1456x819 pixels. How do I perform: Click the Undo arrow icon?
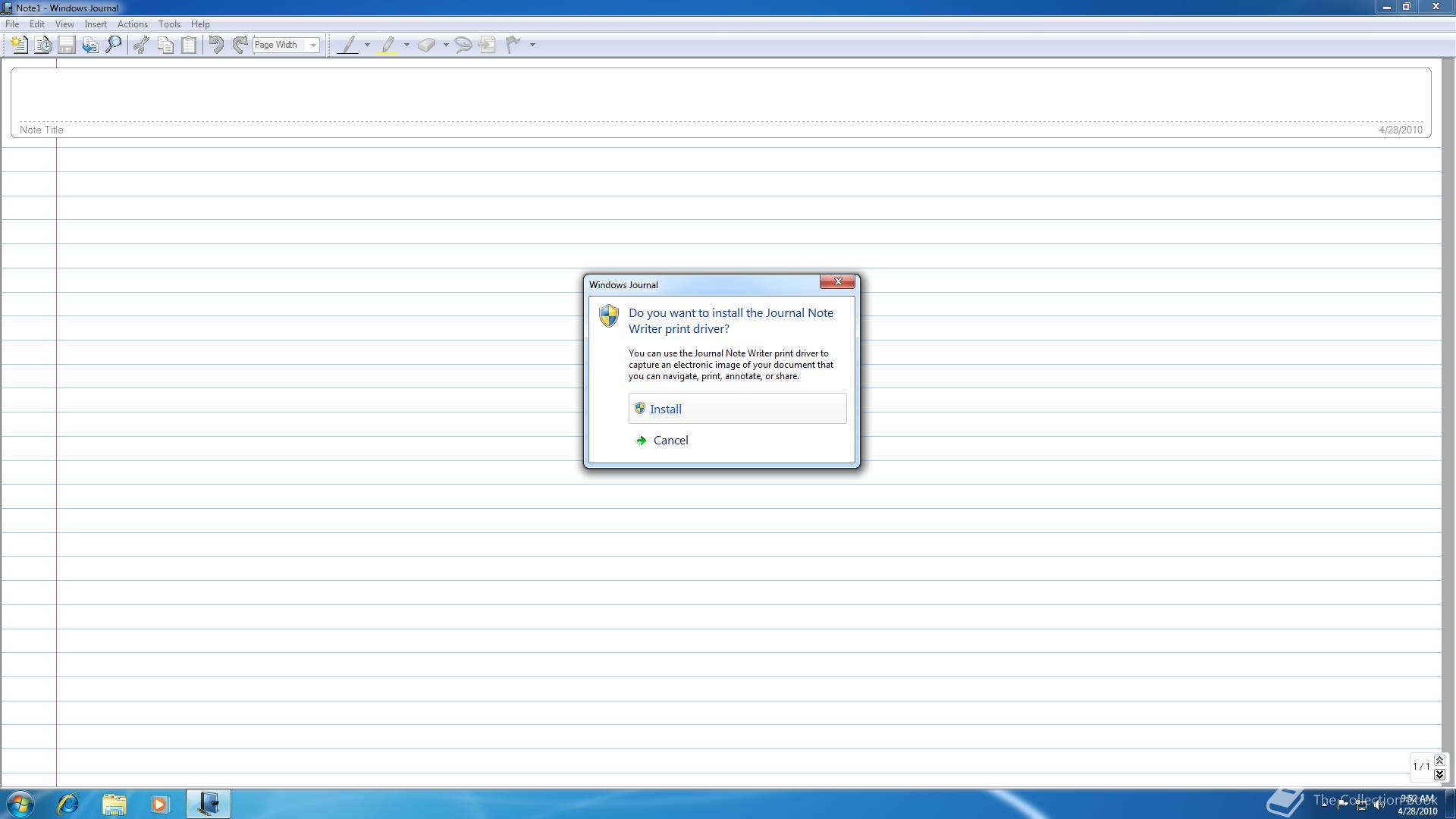click(x=216, y=45)
